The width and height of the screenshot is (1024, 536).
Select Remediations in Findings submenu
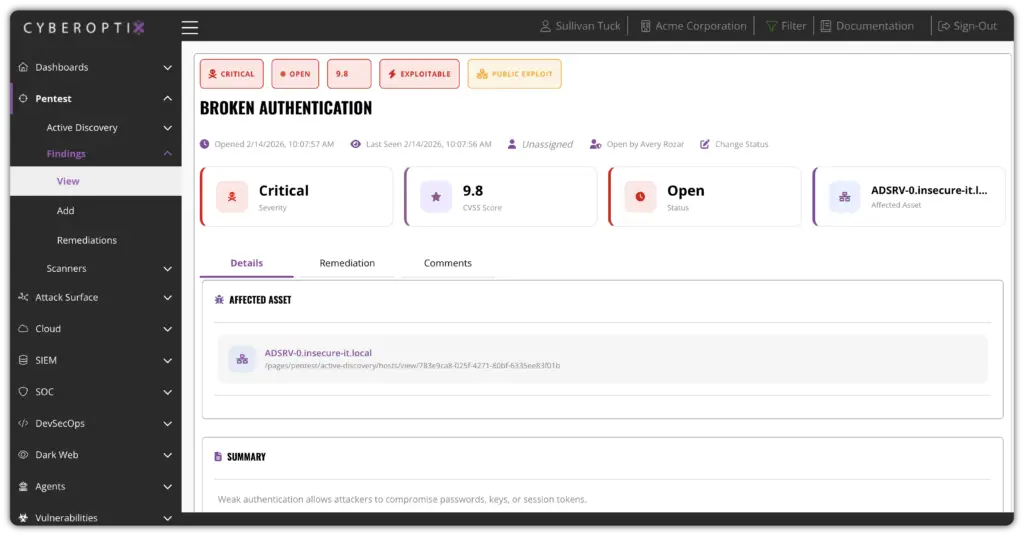(x=86, y=240)
